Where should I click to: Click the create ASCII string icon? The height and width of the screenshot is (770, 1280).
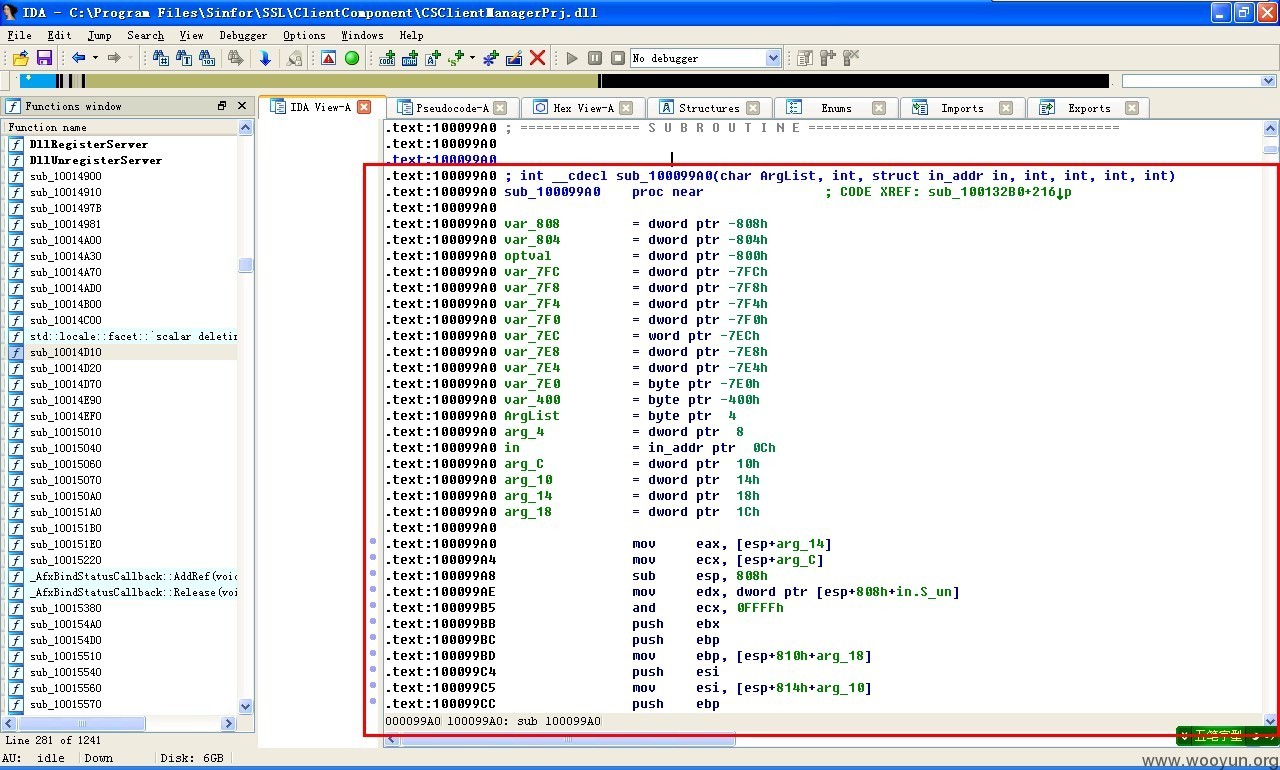pos(433,58)
